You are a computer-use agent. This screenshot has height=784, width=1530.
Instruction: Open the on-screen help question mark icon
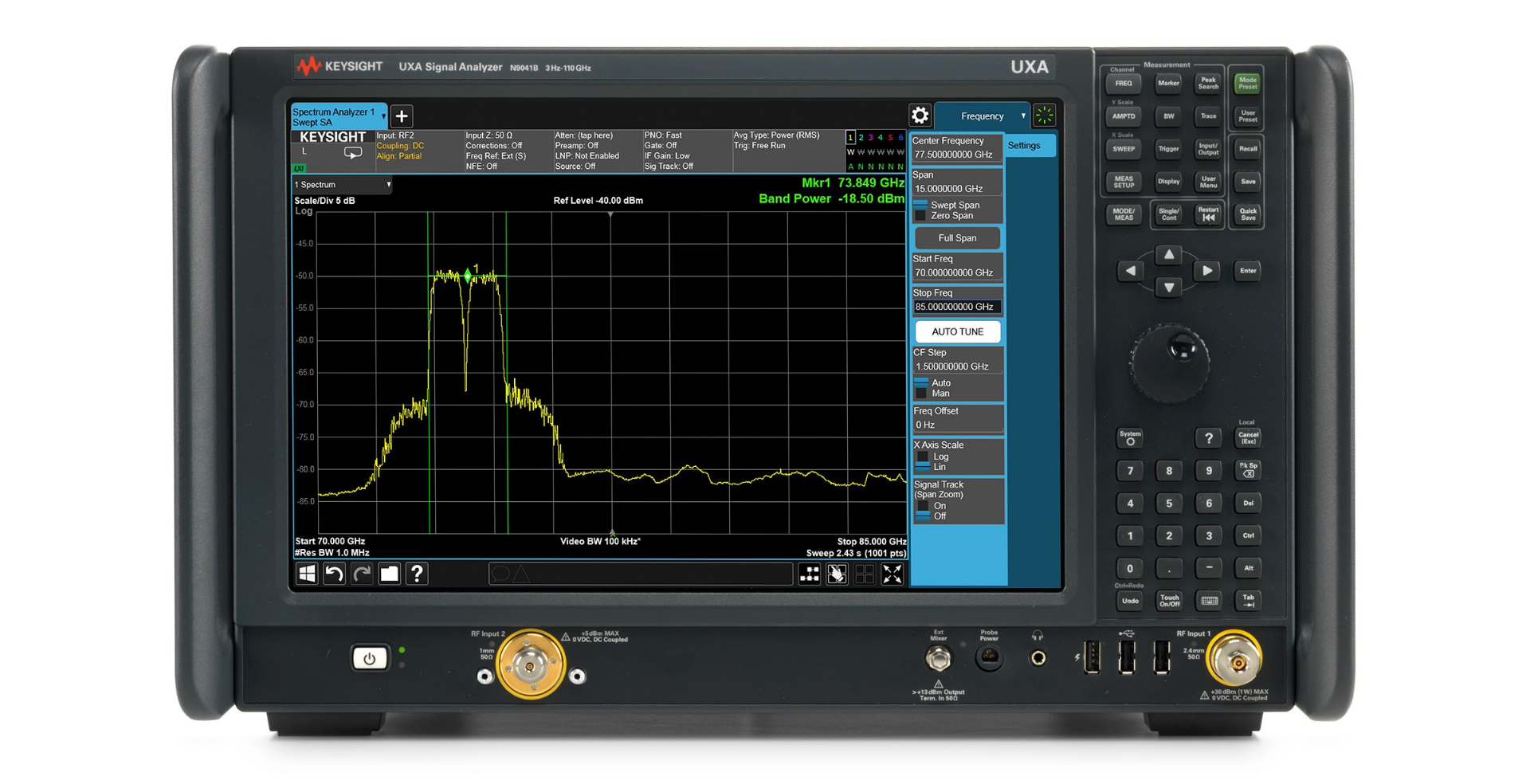[x=417, y=574]
